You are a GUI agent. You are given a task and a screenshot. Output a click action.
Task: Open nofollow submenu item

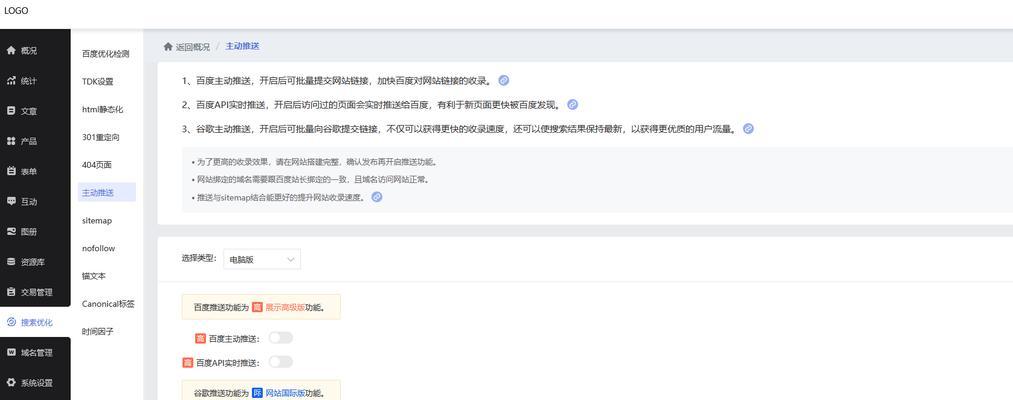pos(99,248)
